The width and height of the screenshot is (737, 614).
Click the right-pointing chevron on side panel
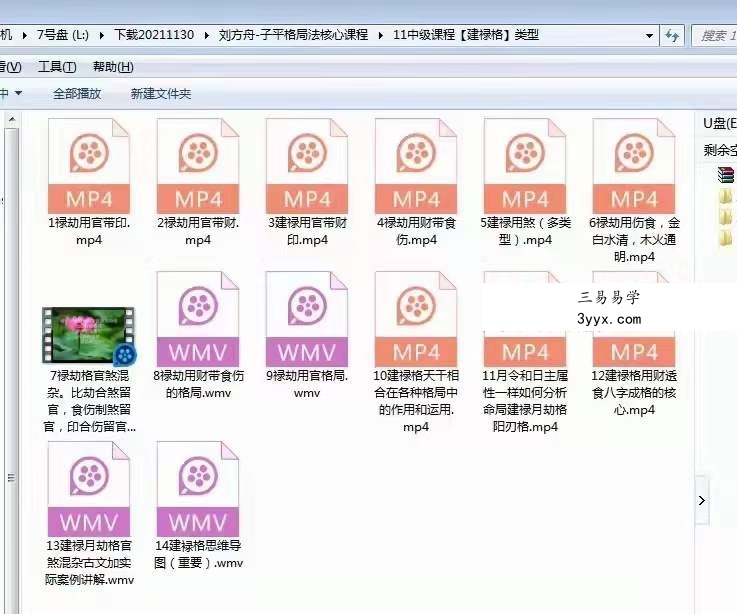coord(702,500)
